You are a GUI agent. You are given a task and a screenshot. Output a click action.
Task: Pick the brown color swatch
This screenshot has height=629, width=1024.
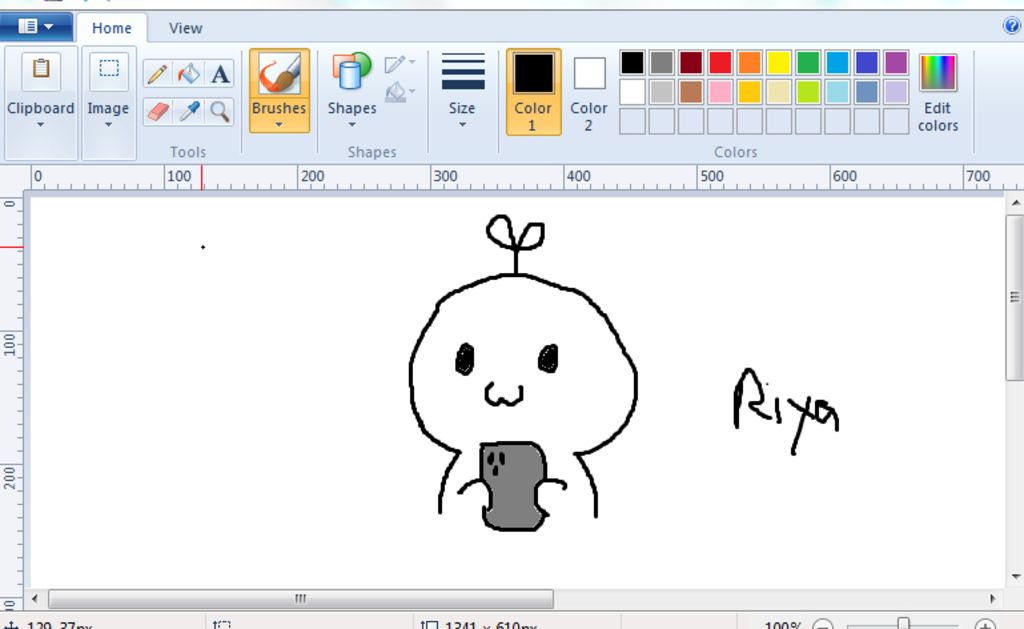[691, 92]
